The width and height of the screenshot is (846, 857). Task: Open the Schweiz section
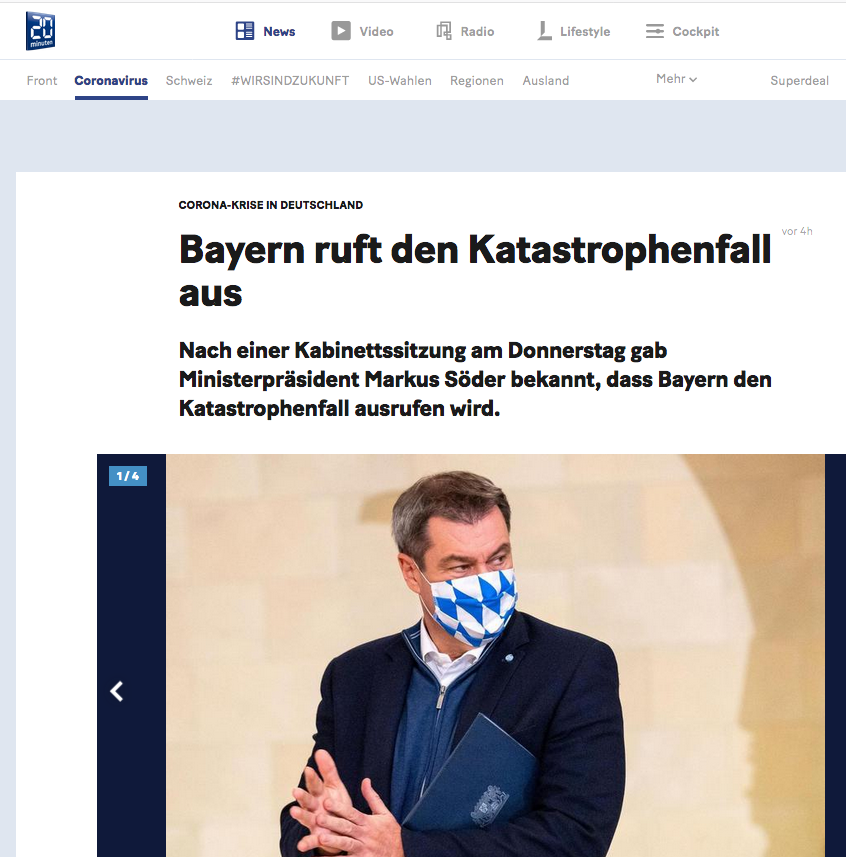[189, 81]
